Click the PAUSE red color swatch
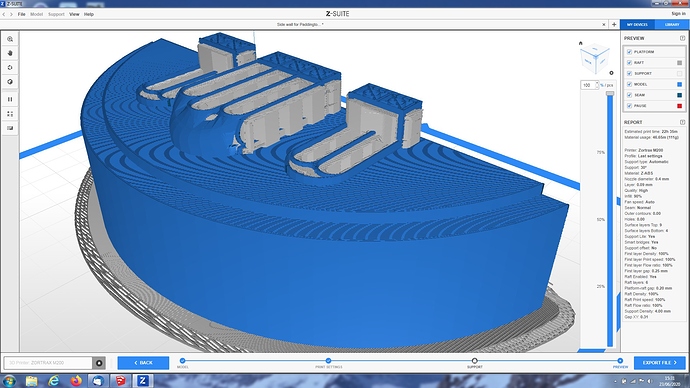Viewport: 690px width, 388px height. click(x=679, y=106)
